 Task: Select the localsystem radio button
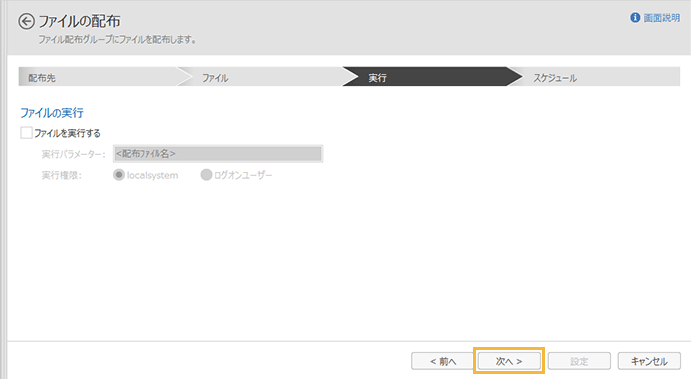coord(119,175)
